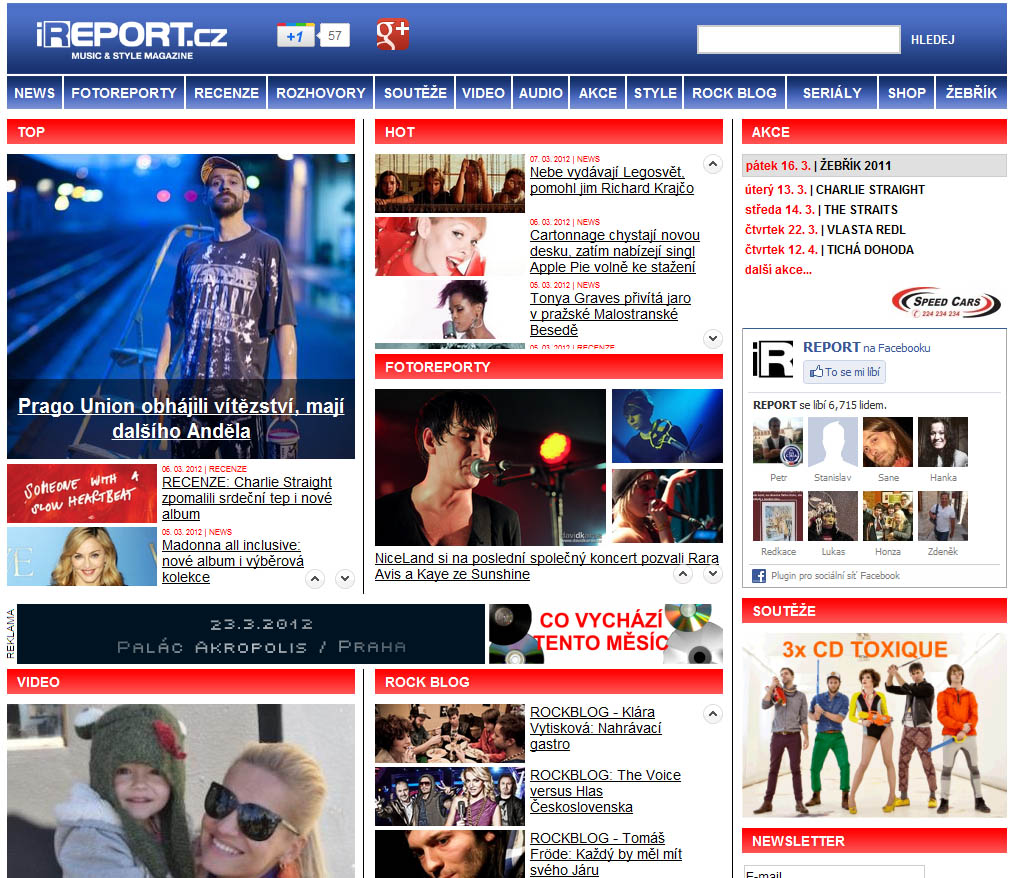Click Co vychází tento měsíc banner
The height and width of the screenshot is (878, 1013).
(x=606, y=634)
